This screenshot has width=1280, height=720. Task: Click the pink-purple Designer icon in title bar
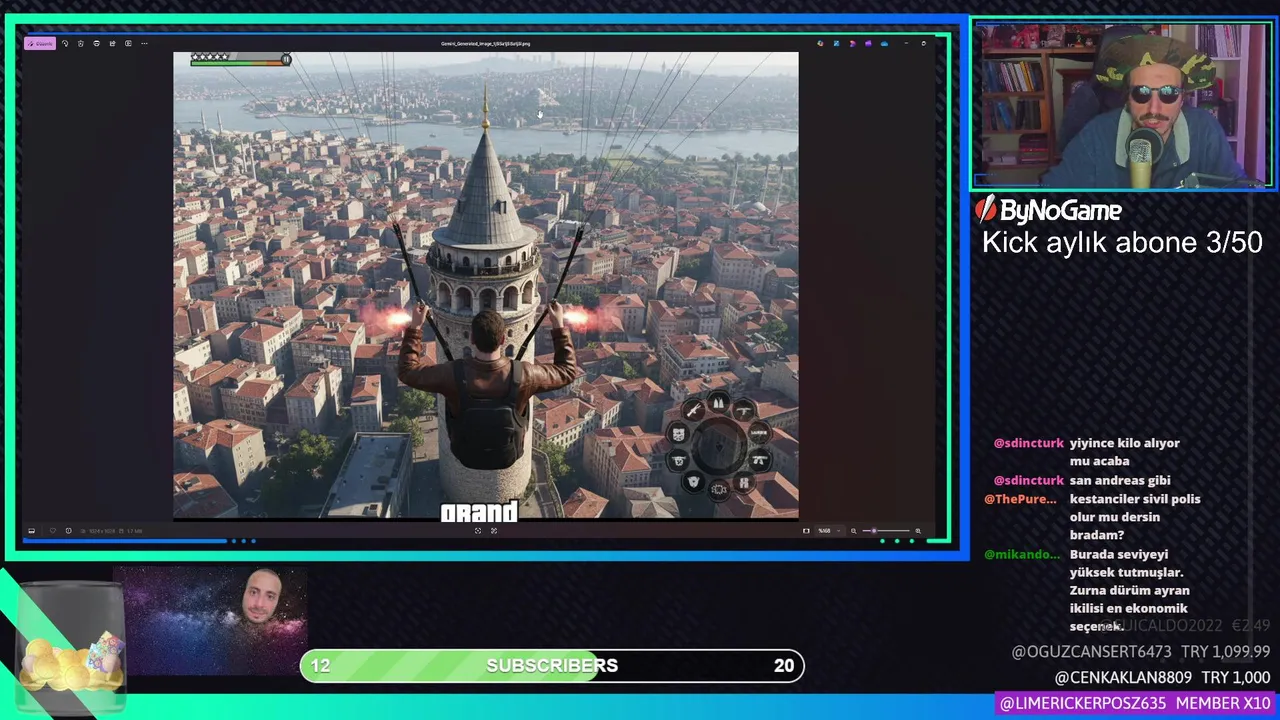tap(852, 44)
